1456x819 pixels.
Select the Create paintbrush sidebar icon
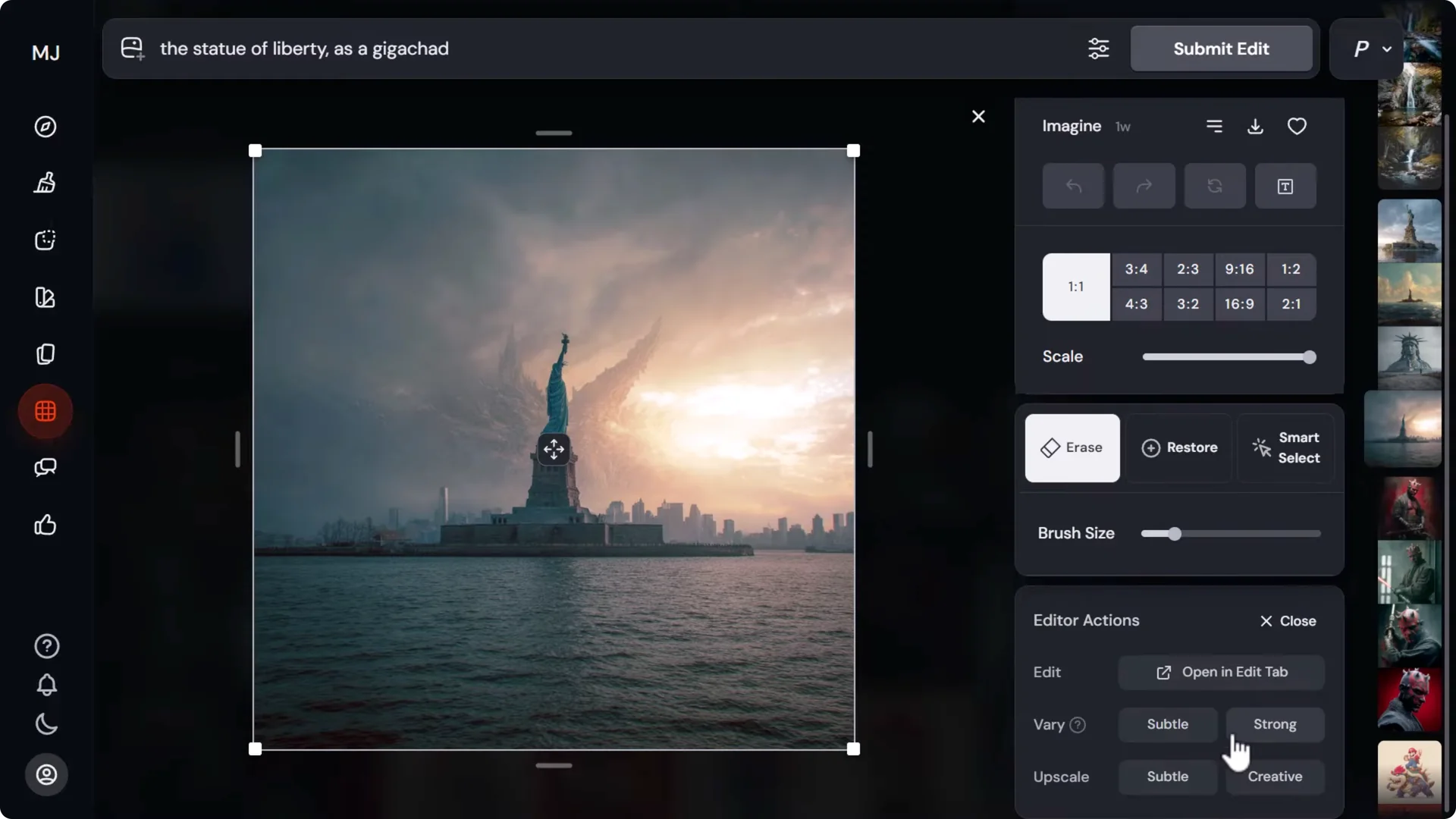(45, 183)
